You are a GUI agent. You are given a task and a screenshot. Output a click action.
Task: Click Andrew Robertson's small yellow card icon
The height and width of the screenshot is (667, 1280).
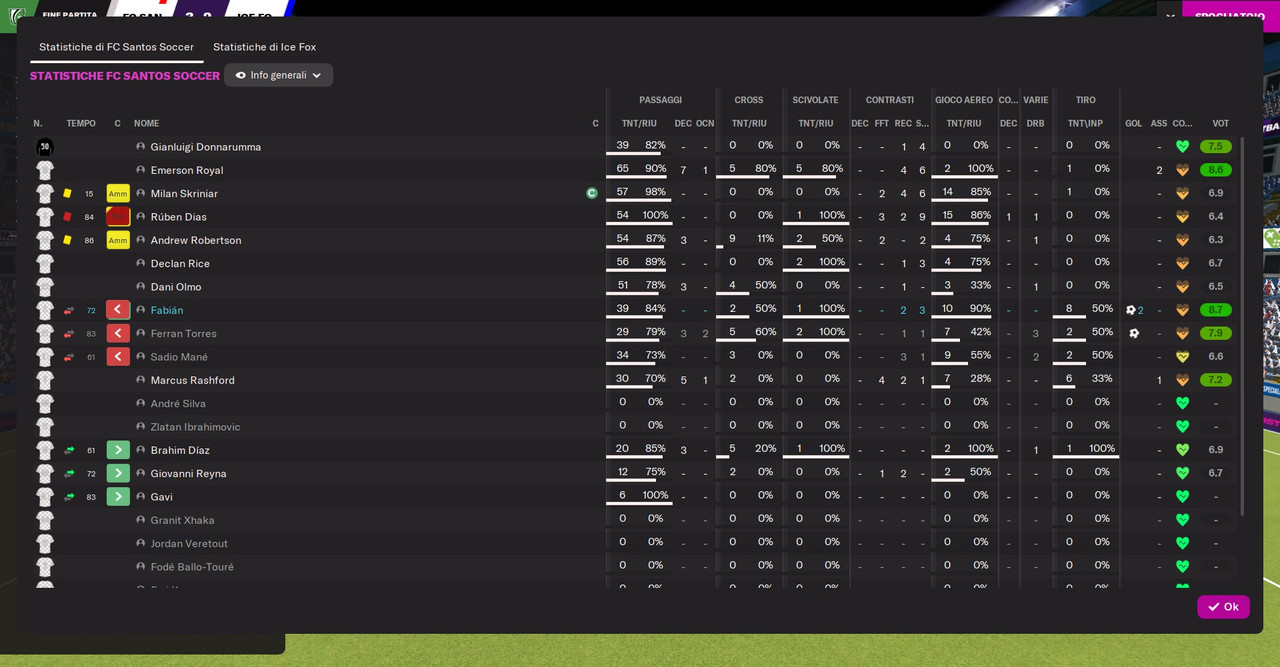pos(68,240)
